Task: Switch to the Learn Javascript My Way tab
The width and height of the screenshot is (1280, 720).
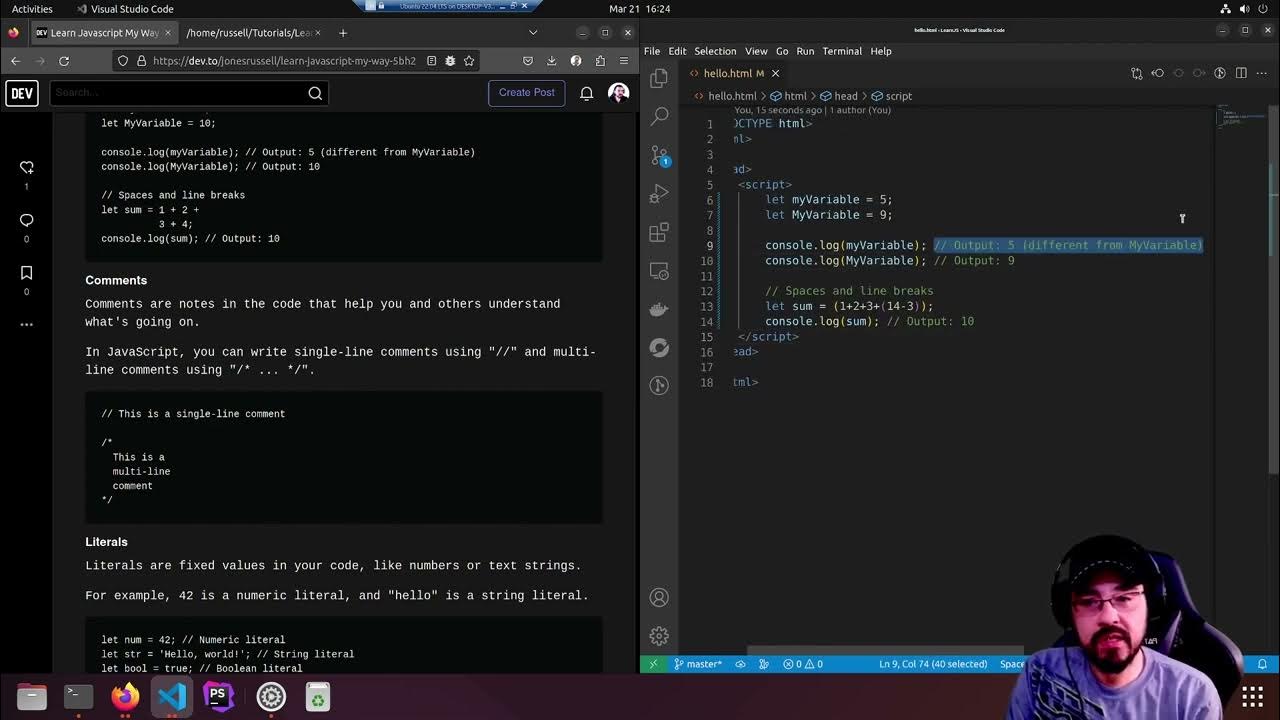Action: coord(104,32)
